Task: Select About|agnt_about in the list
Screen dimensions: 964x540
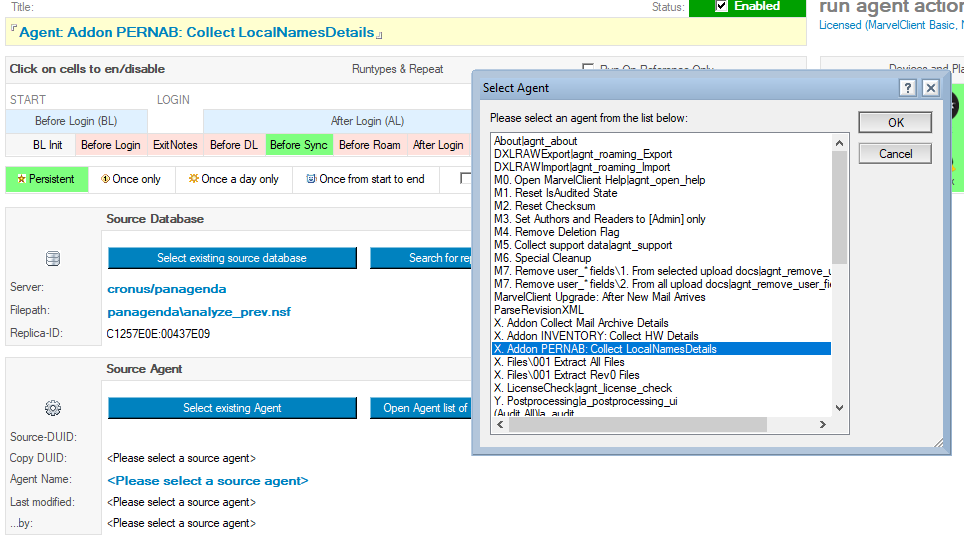Action: (662, 141)
